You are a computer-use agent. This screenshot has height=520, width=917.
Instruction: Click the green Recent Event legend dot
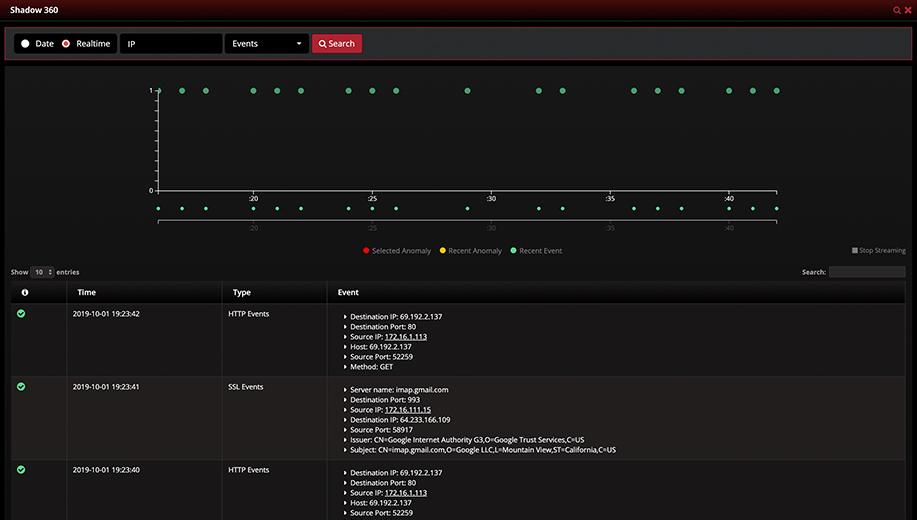(x=514, y=251)
